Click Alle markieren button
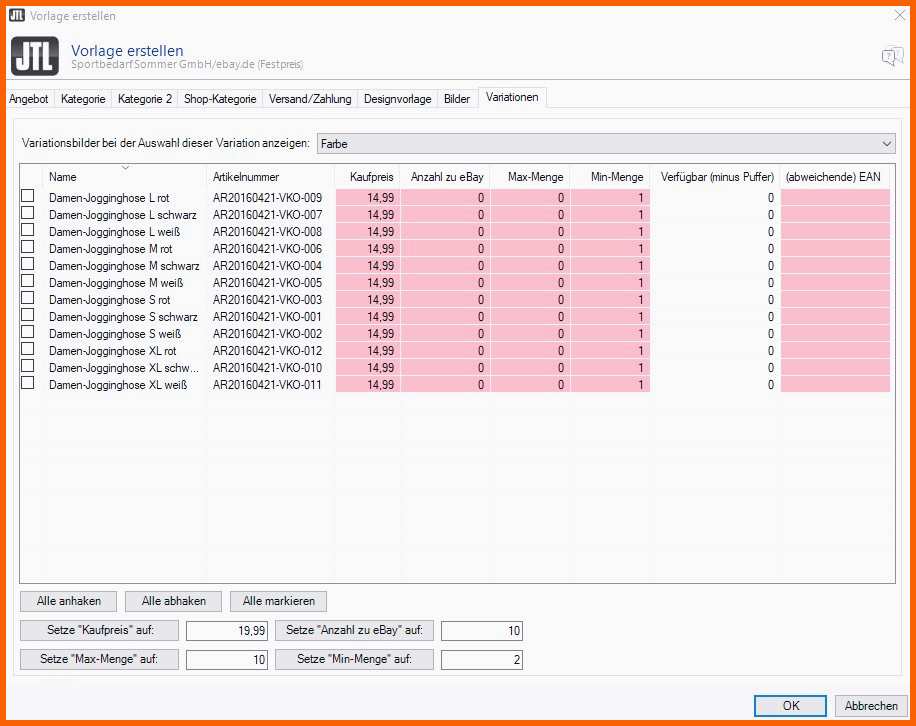The height and width of the screenshot is (726, 916). (x=278, y=601)
